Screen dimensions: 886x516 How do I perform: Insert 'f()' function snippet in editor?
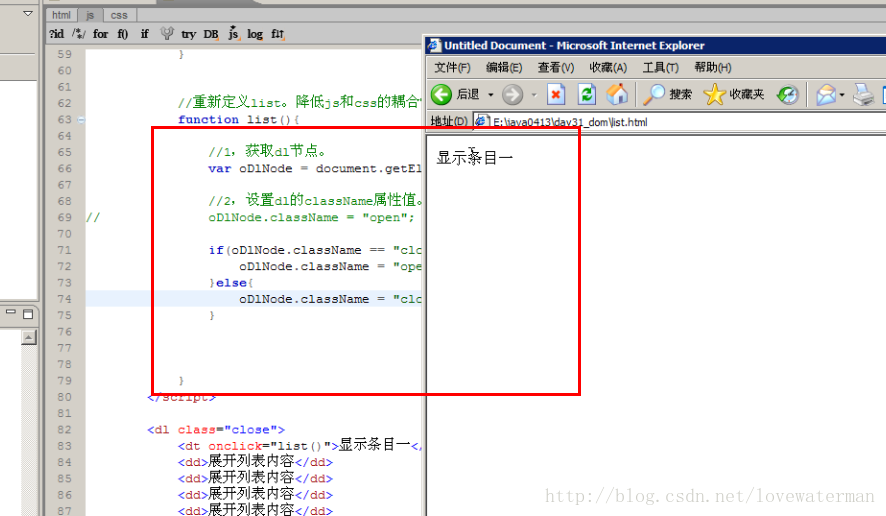[123, 34]
